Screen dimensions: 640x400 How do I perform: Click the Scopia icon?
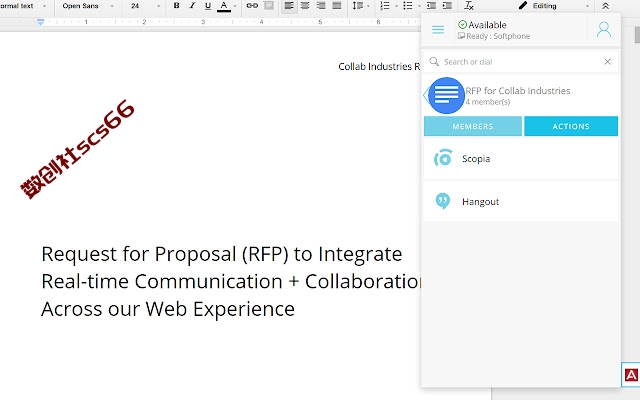[443, 158]
